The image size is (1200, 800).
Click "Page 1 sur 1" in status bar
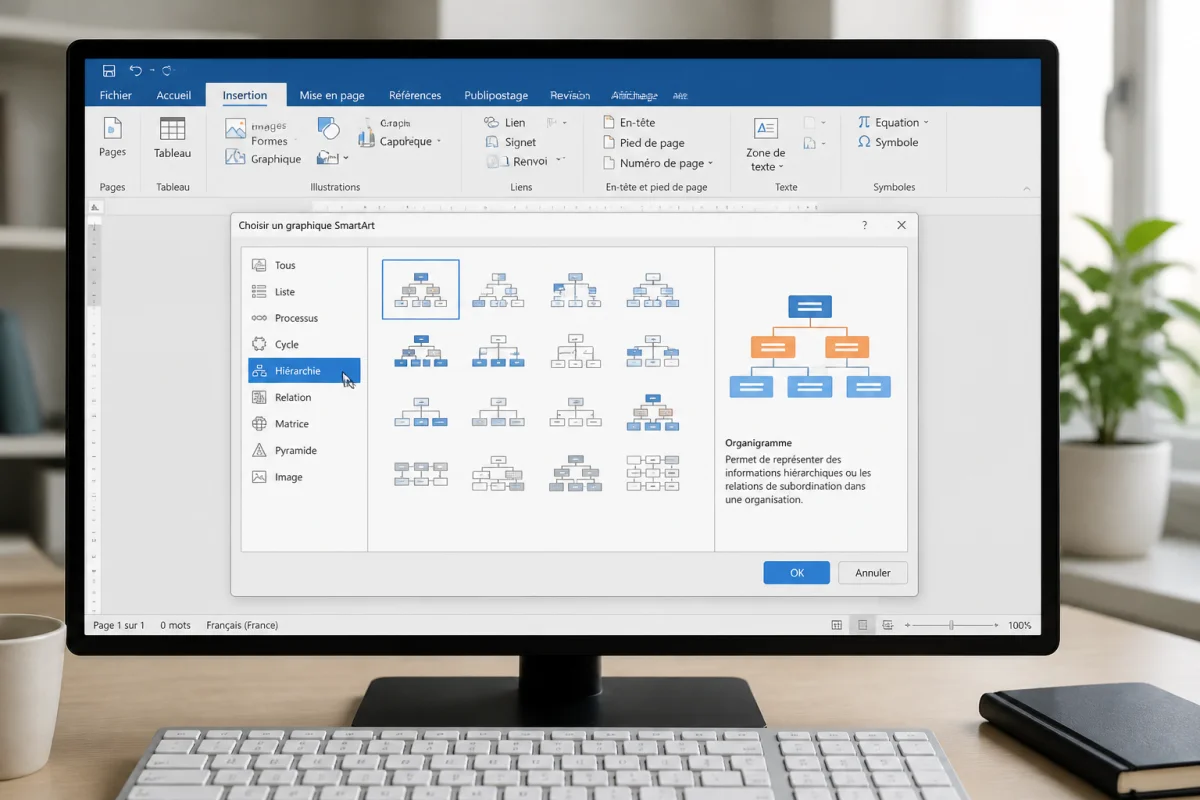[119, 625]
